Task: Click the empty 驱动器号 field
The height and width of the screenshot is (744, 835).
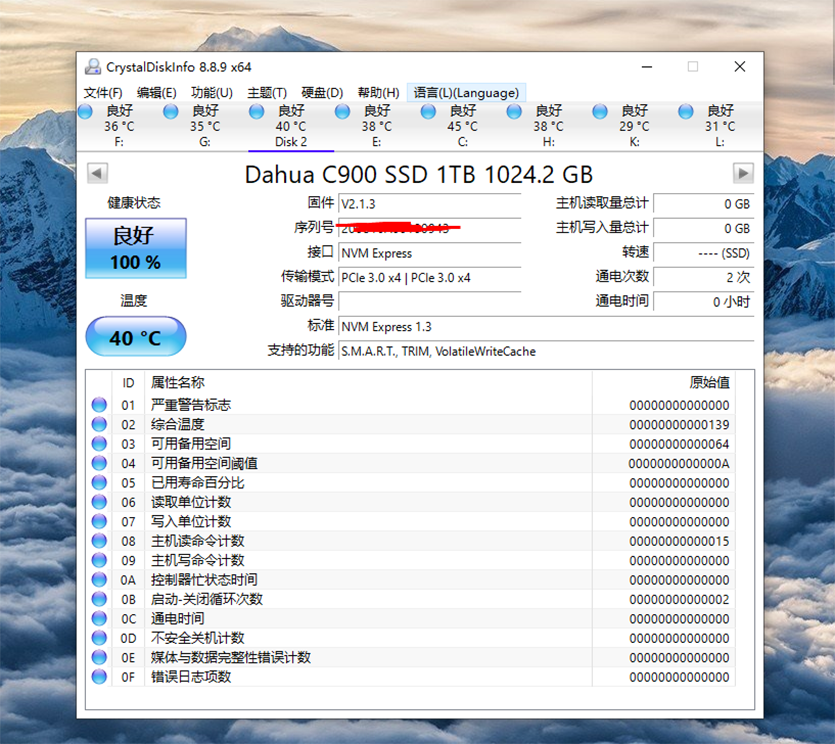Action: (429, 302)
